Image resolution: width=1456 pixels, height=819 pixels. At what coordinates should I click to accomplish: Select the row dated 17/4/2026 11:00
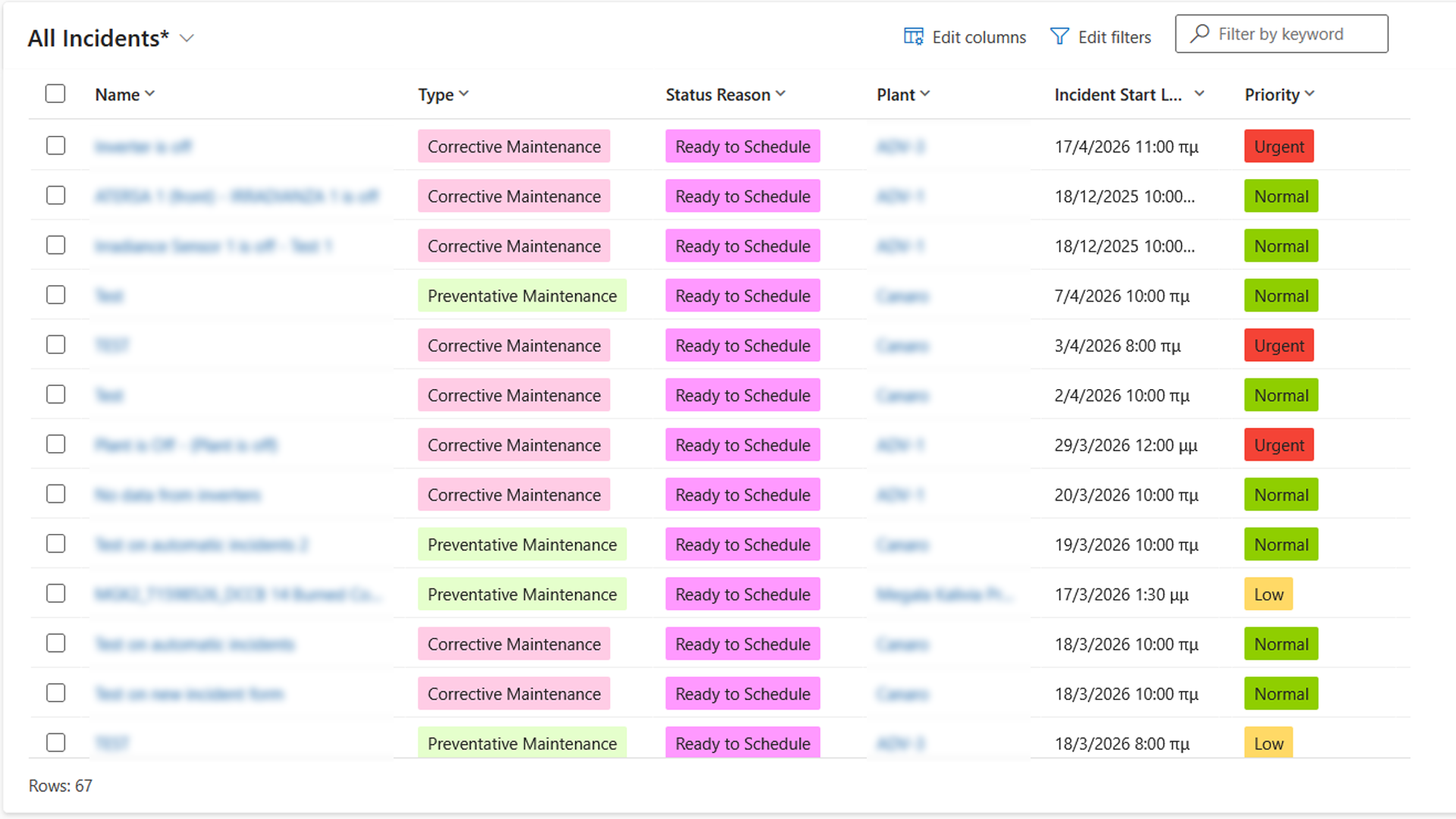click(x=55, y=146)
